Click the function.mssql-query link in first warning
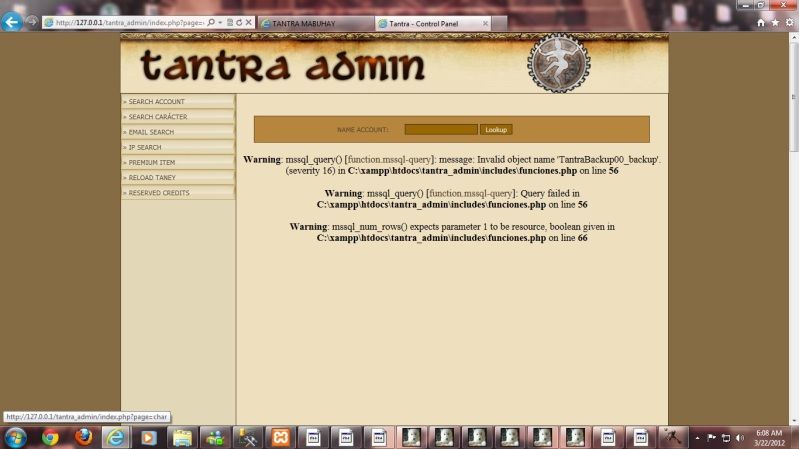 click(x=389, y=160)
